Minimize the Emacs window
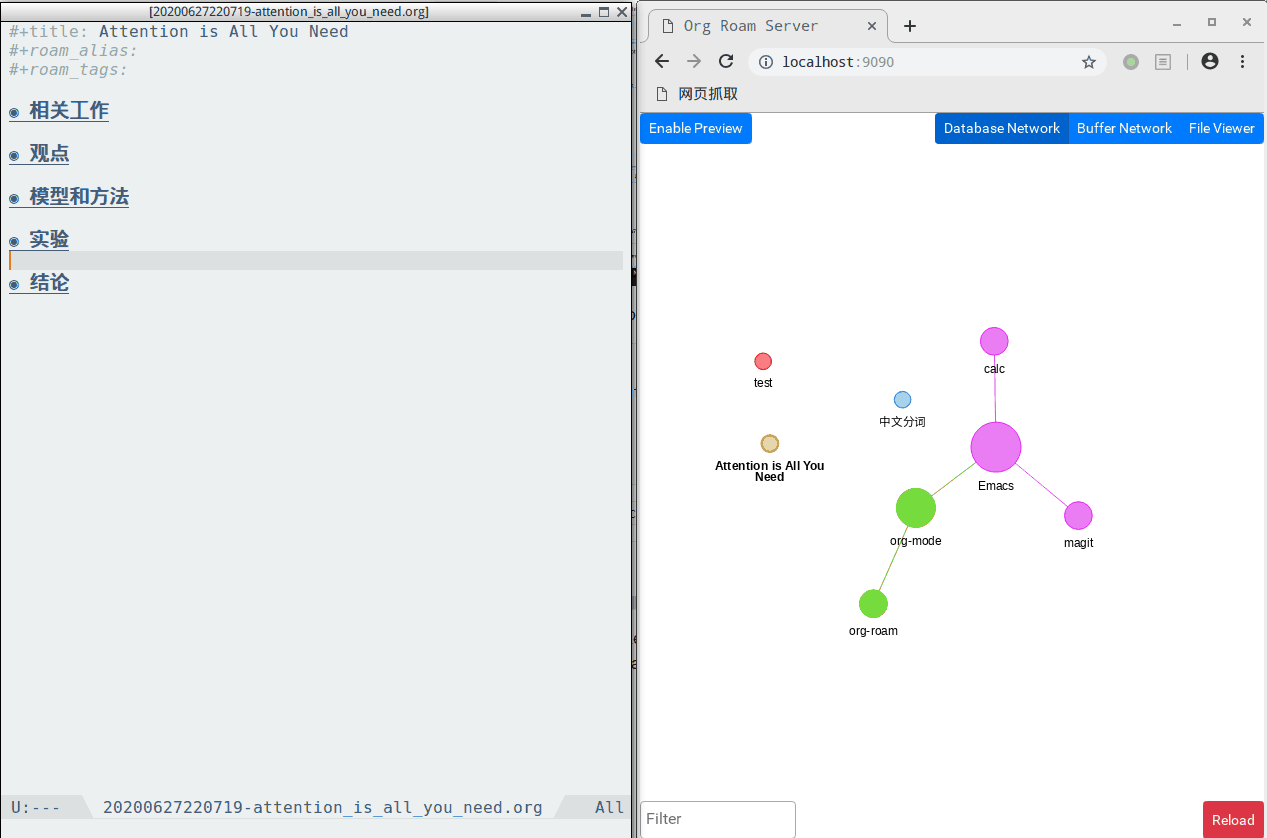The height and width of the screenshot is (838, 1267). (x=585, y=12)
